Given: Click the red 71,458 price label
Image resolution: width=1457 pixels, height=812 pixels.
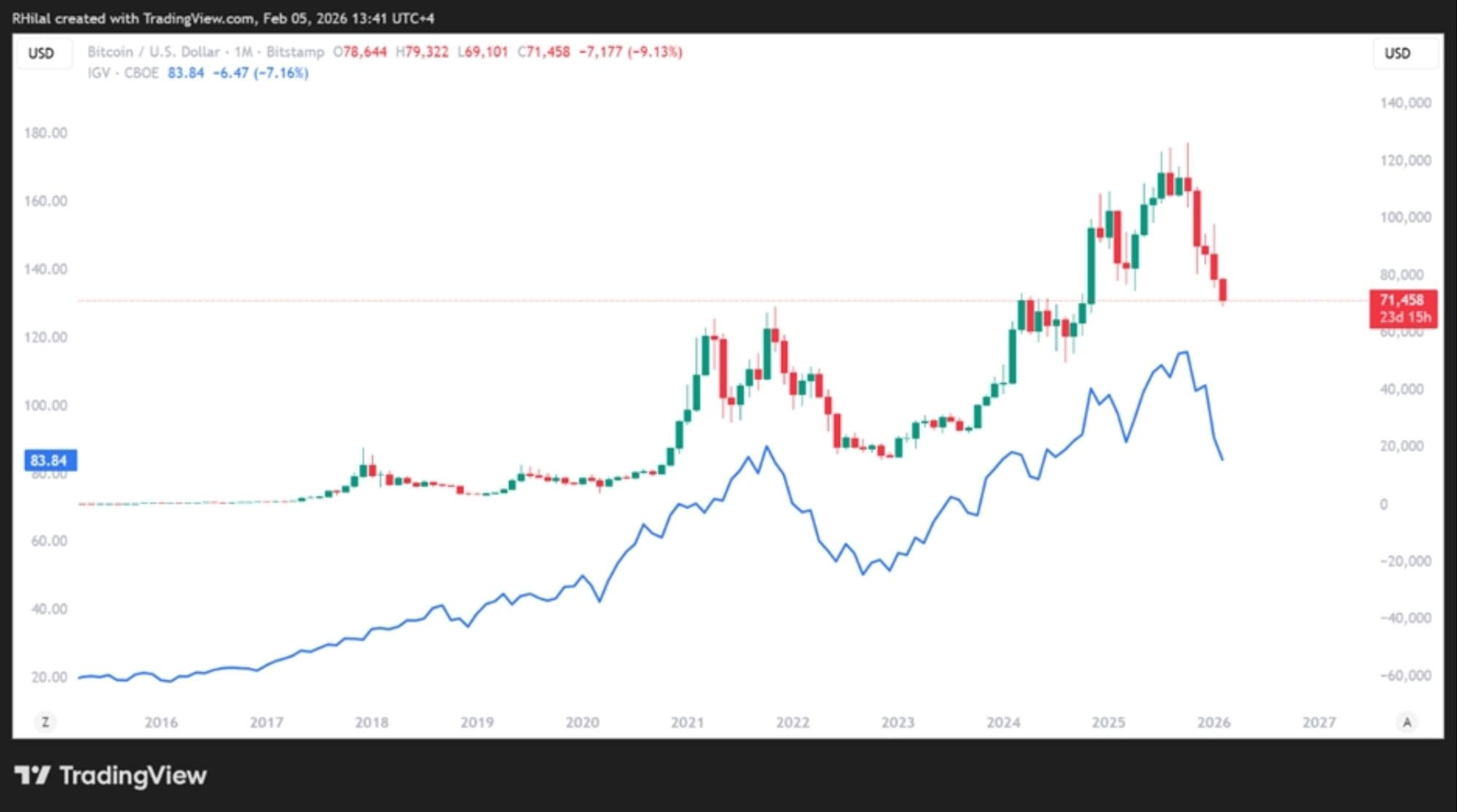Looking at the screenshot, I should click(x=1402, y=308).
